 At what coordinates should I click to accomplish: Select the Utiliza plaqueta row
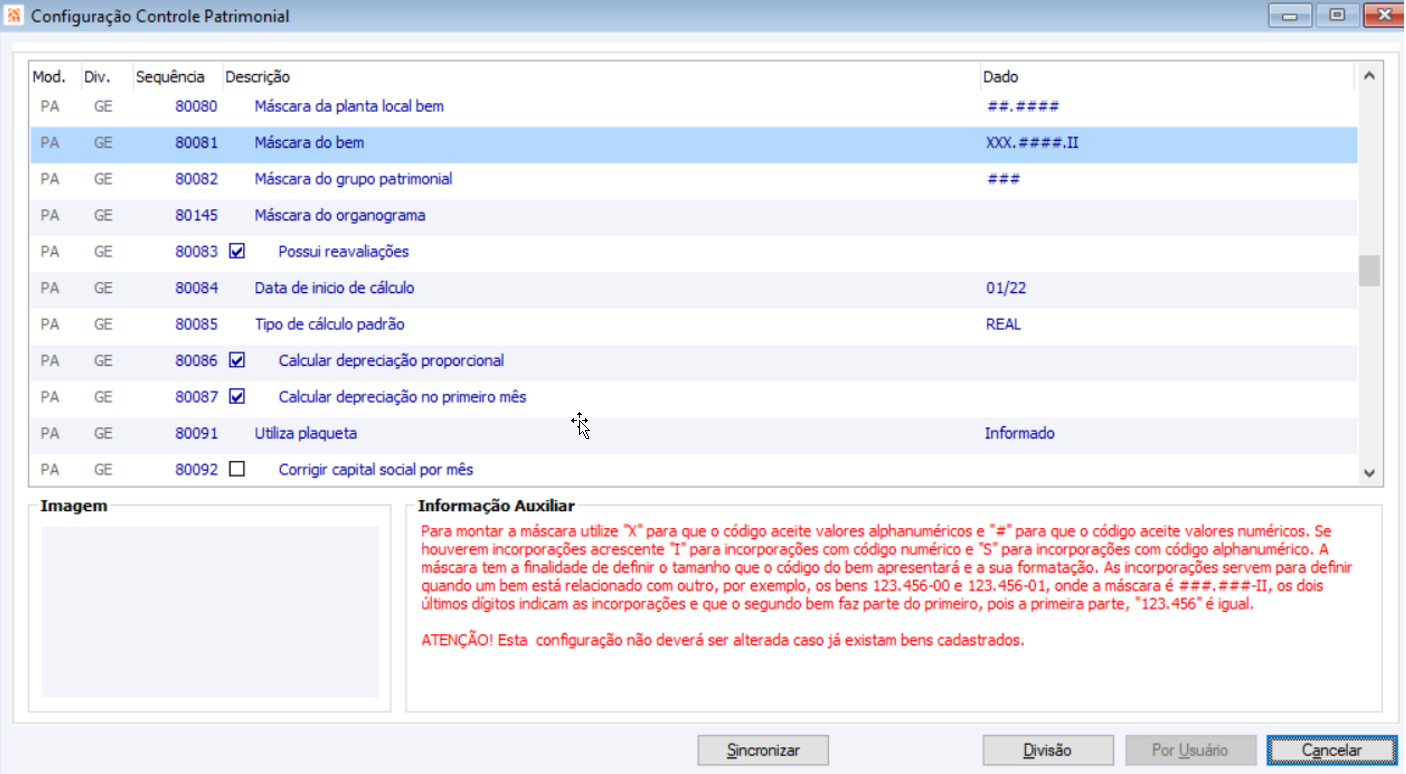[694, 433]
